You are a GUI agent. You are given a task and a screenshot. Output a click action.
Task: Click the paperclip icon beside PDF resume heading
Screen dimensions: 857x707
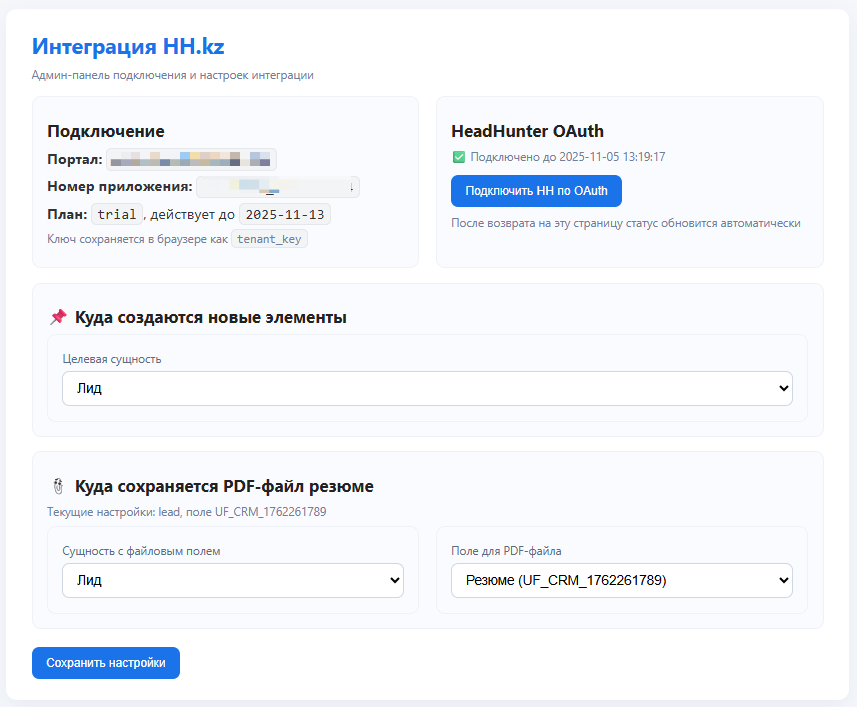(x=58, y=486)
